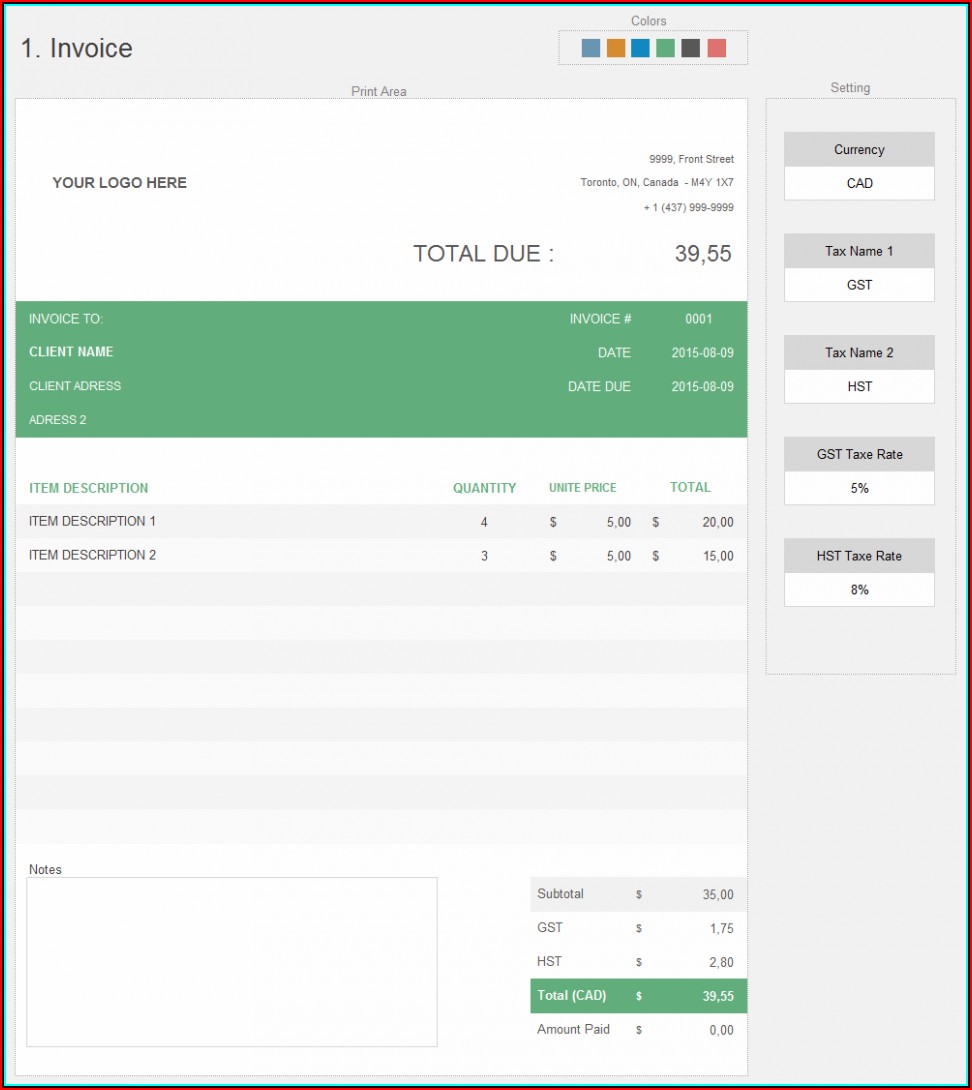Click the Total (CAD) green row

pyautogui.click(x=638, y=996)
